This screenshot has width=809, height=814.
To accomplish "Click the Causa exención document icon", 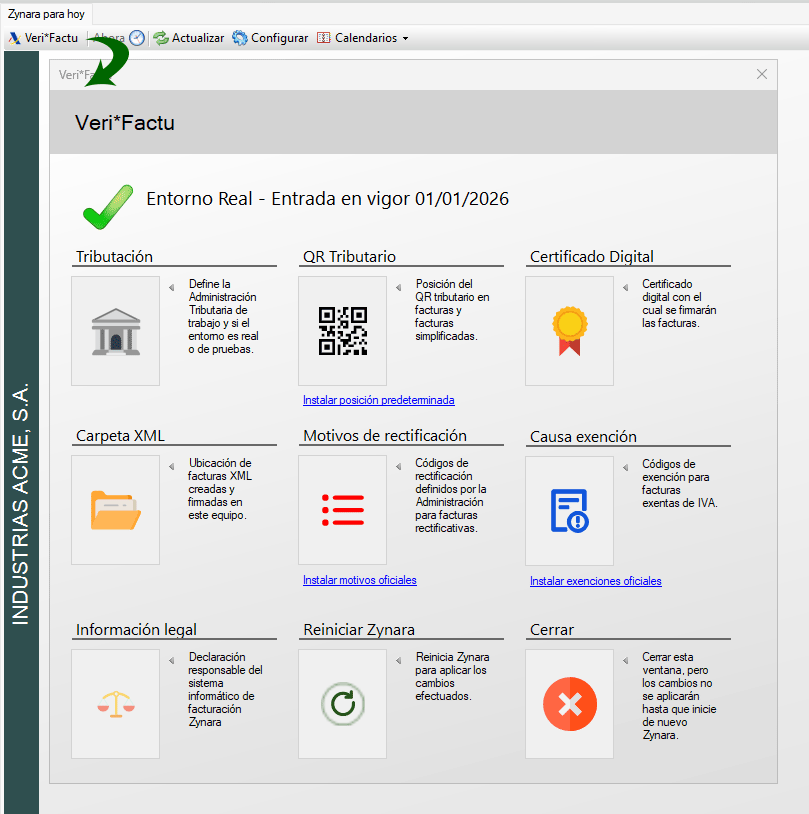I will 569,510.
